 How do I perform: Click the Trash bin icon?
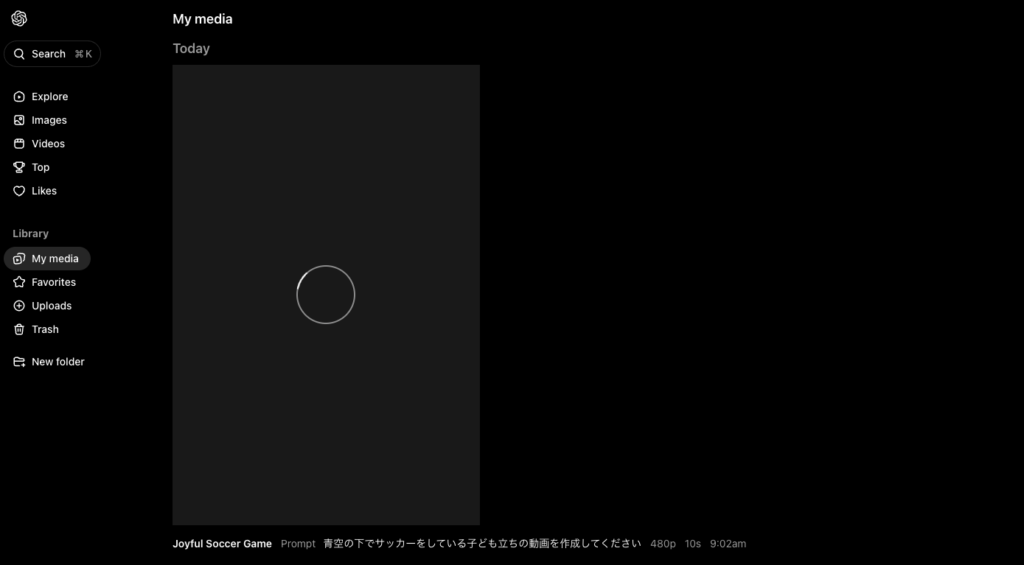tap(19, 329)
